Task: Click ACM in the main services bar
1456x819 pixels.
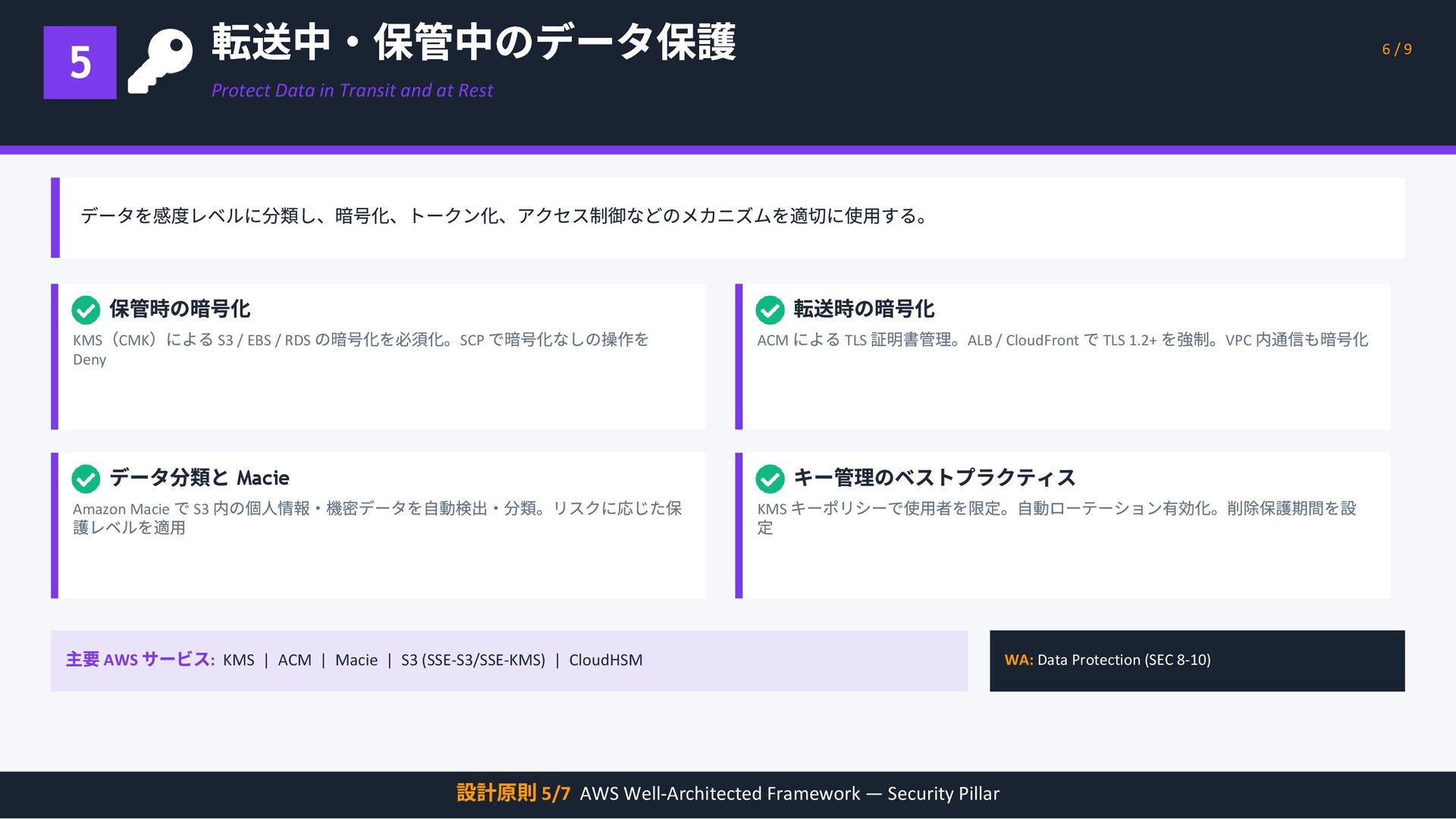Action: pos(294,661)
